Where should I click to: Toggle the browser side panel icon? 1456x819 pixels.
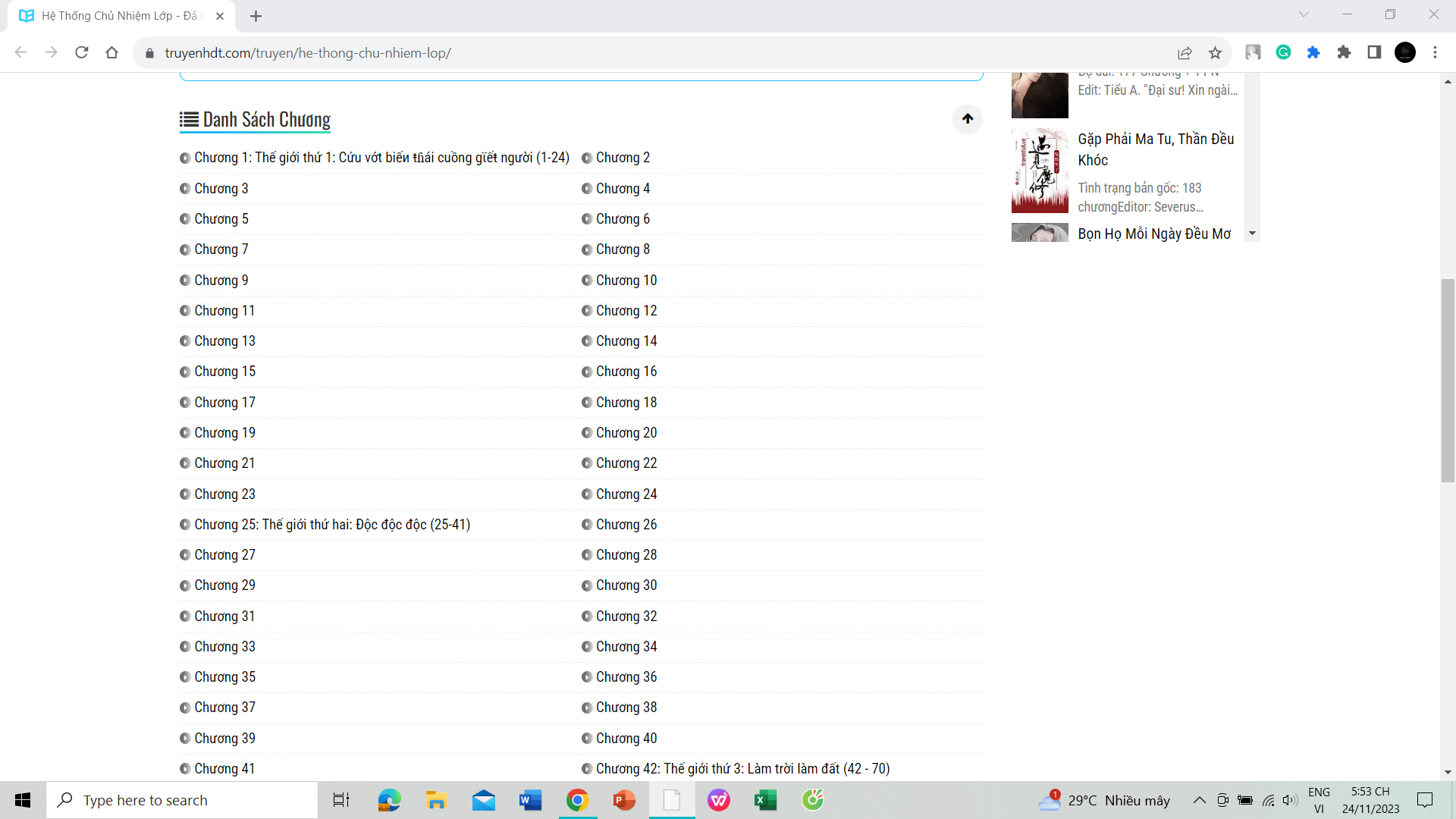pyautogui.click(x=1374, y=52)
